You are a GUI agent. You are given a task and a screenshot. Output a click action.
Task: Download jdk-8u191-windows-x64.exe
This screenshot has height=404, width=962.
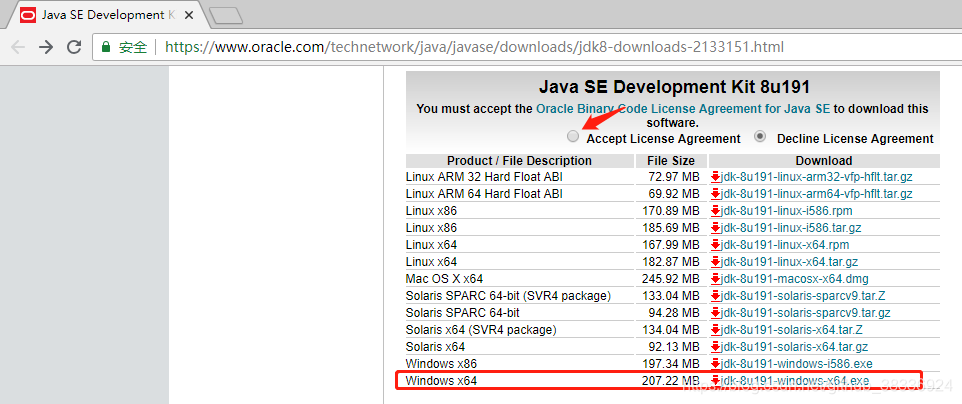click(x=795, y=381)
